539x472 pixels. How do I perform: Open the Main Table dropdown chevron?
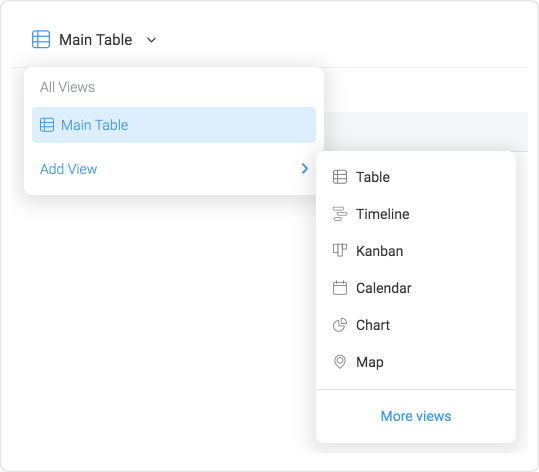(151, 40)
